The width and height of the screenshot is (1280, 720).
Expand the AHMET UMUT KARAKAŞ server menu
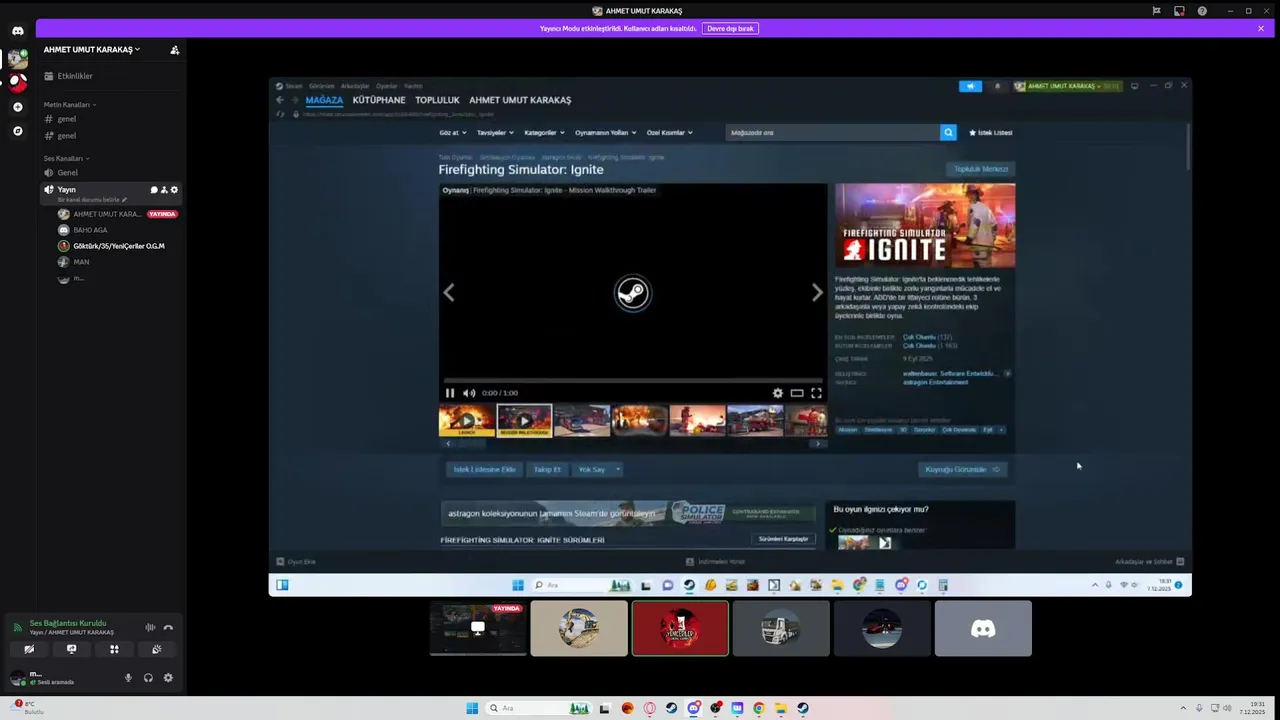click(x=92, y=50)
